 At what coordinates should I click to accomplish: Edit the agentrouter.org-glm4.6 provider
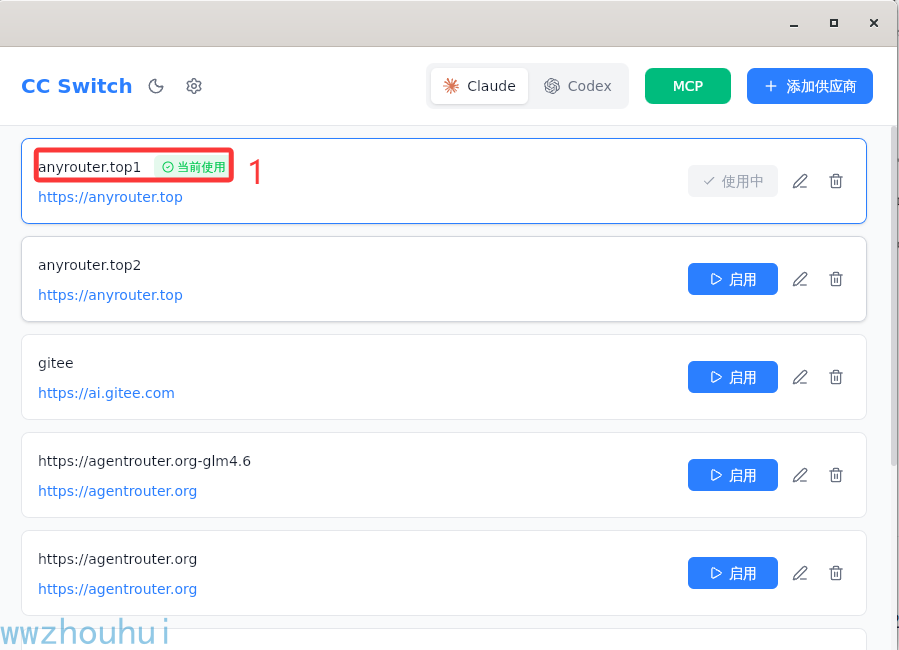(x=800, y=475)
